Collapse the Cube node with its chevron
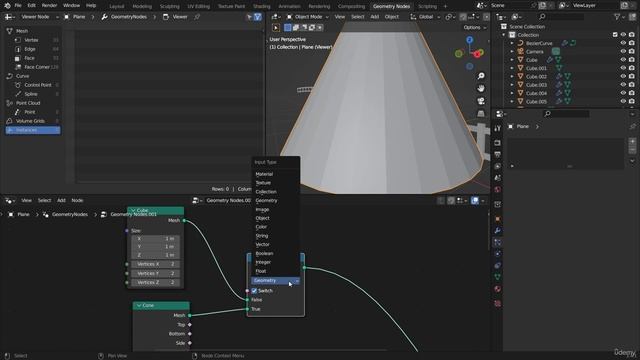The height and width of the screenshot is (360, 640). [x=133, y=210]
